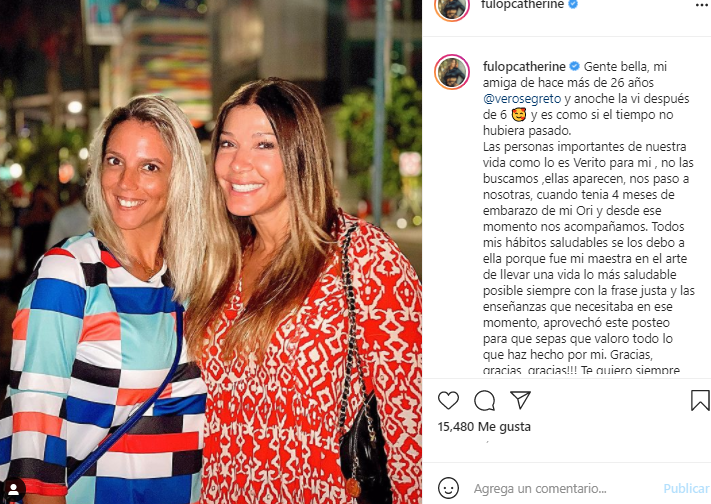
Task: Click fulopcatherine username in header
Action: tap(523, 5)
